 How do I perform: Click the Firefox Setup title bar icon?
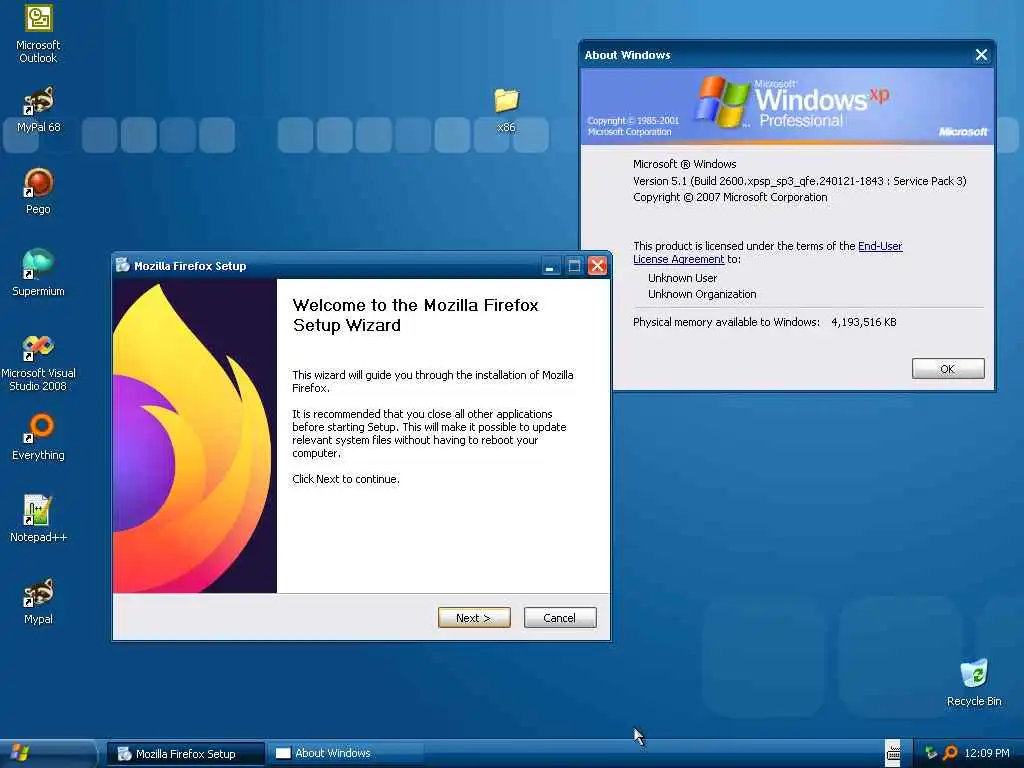(123, 265)
